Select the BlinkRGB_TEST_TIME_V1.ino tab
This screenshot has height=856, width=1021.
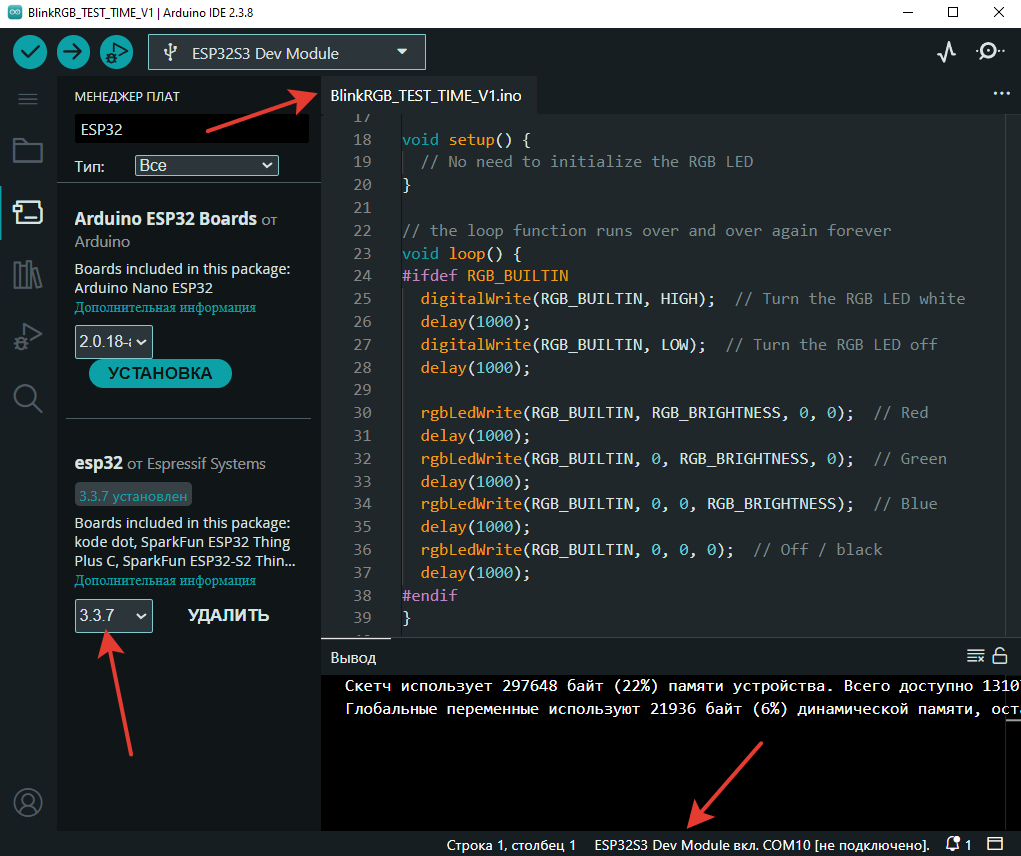[x=426, y=96]
